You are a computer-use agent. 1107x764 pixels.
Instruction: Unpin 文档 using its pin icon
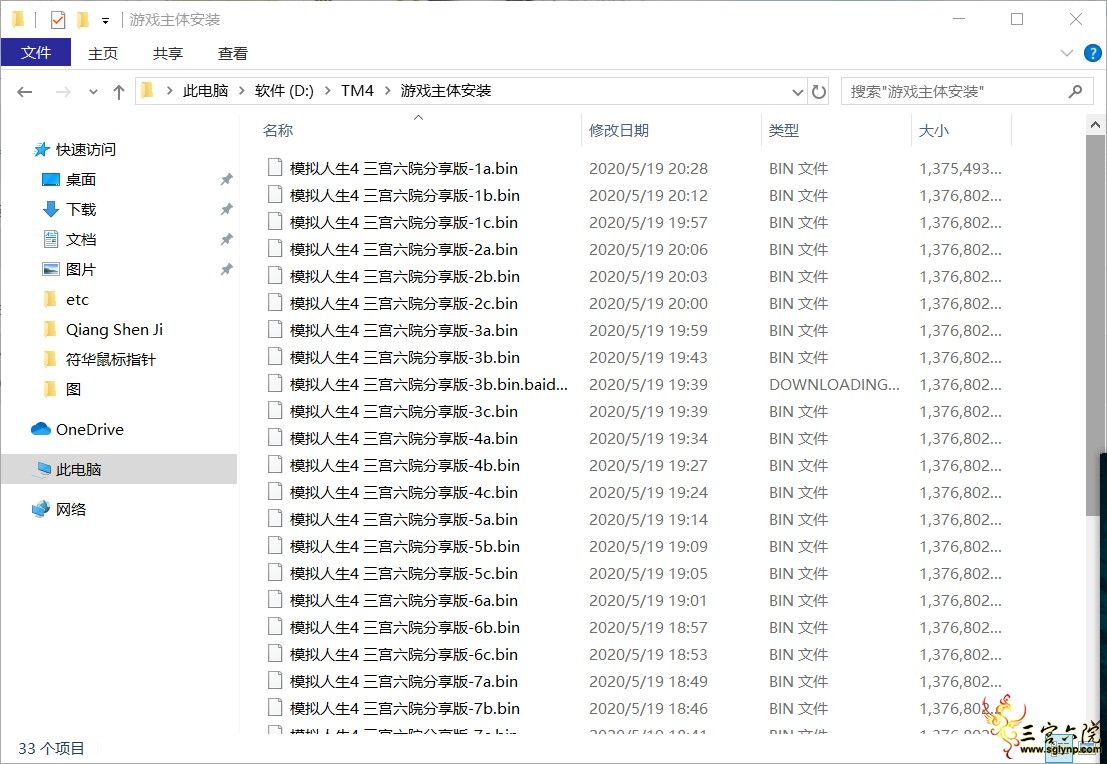pyautogui.click(x=226, y=239)
